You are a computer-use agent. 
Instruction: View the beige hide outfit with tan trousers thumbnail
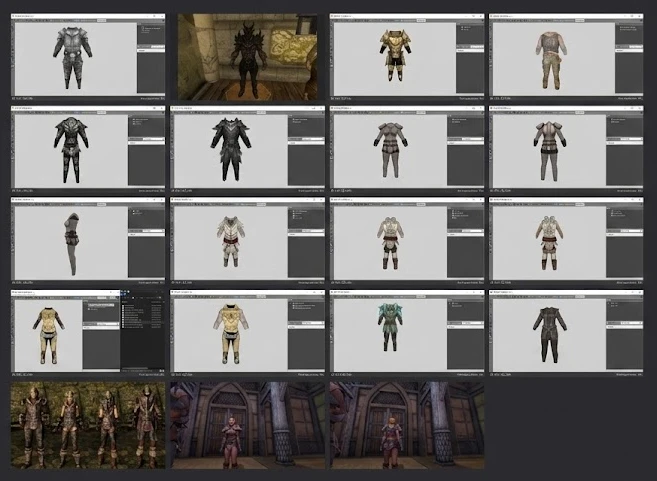click(566, 57)
